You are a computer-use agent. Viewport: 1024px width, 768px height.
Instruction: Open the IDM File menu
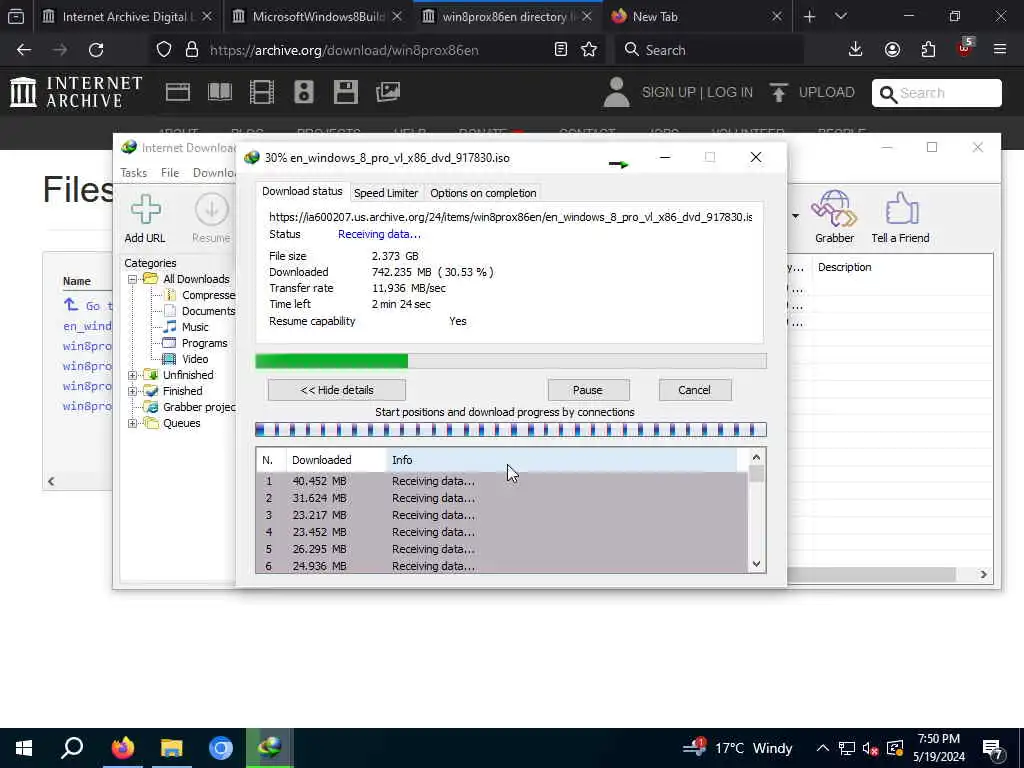coord(170,173)
